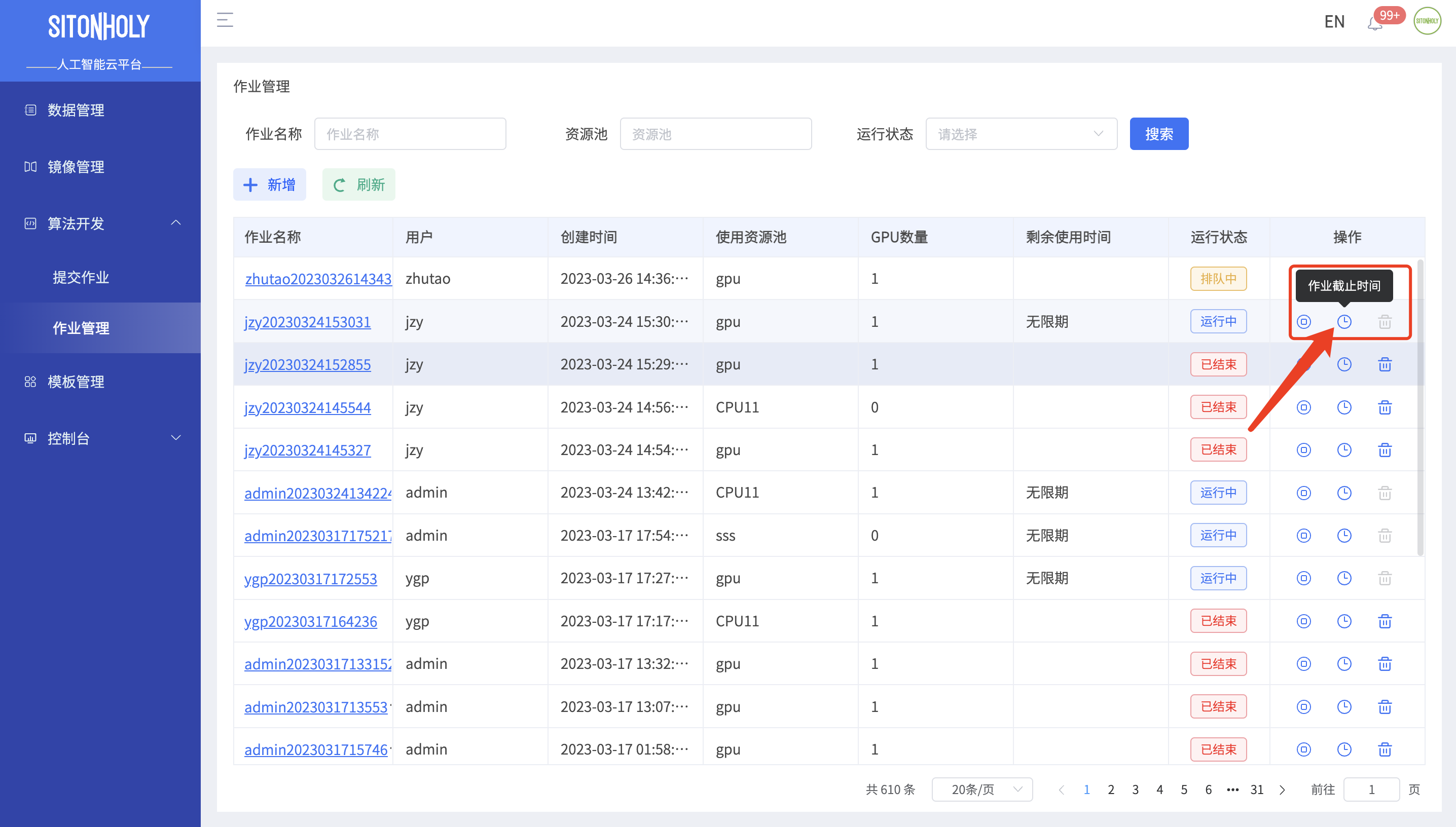Delete job admin2023031713315

[1385, 664]
